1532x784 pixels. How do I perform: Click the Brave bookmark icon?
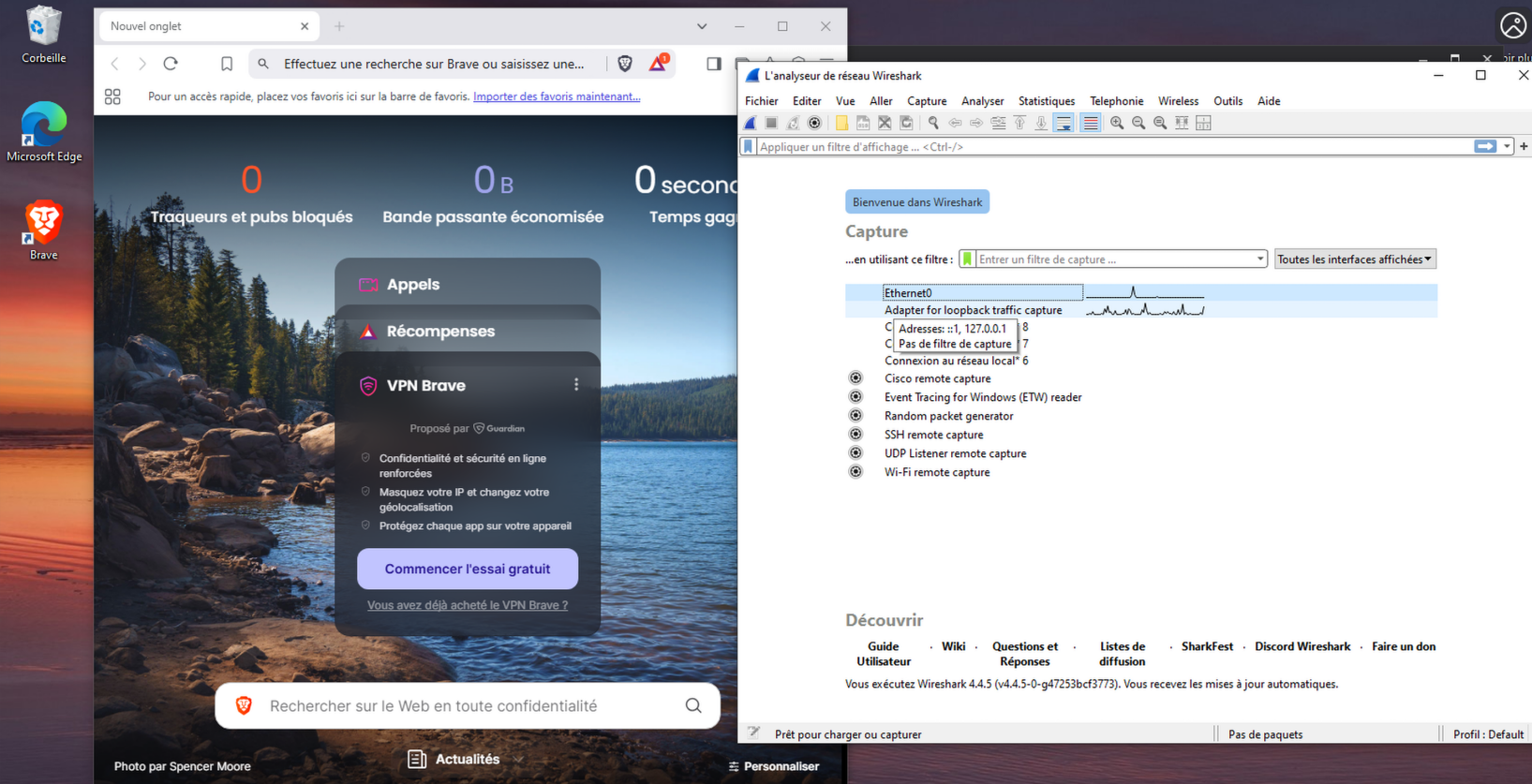pos(227,64)
